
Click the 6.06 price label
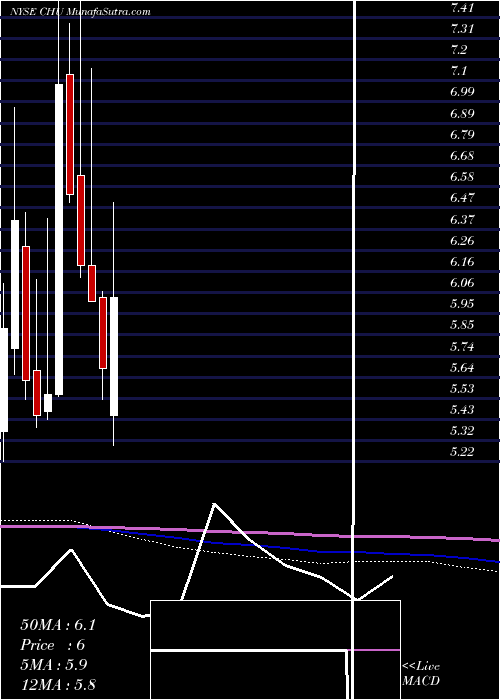pyautogui.click(x=462, y=283)
